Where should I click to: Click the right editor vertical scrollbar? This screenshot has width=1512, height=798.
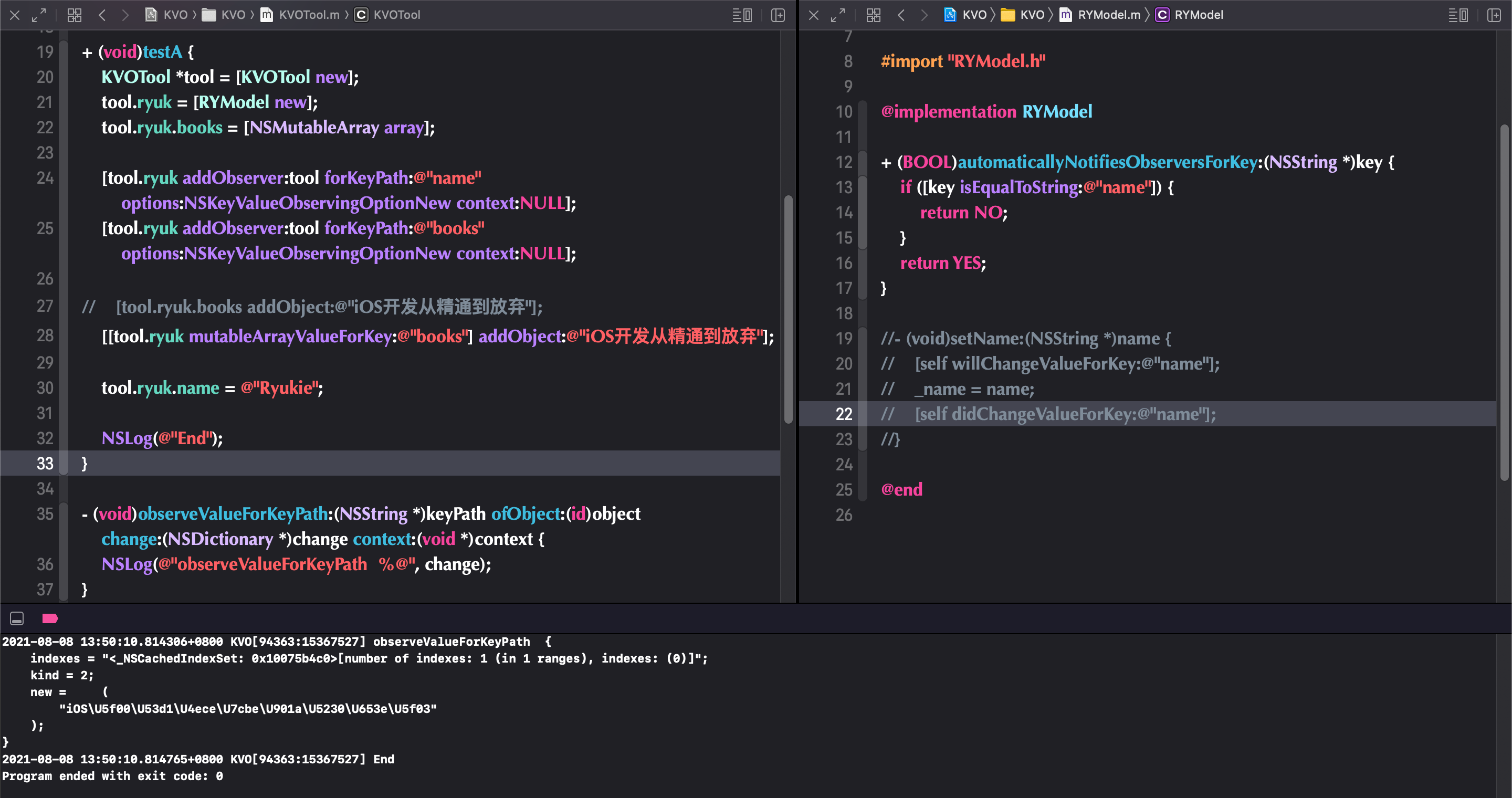click(x=1504, y=302)
